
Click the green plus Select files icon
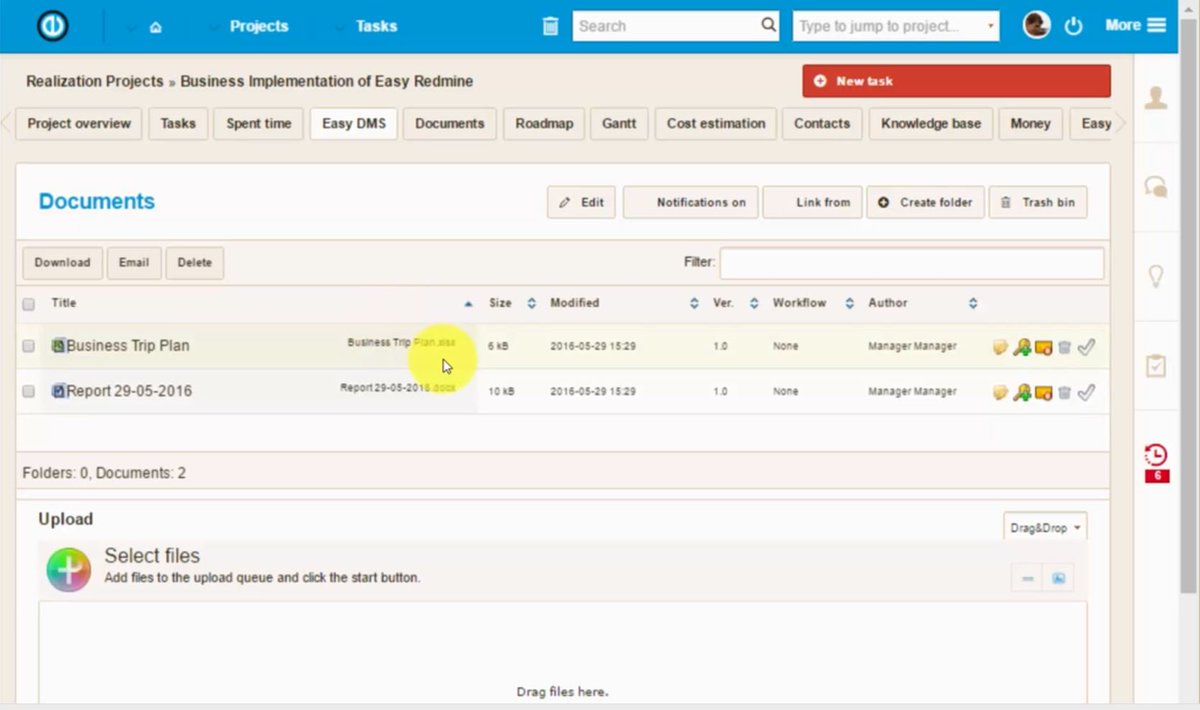68,570
